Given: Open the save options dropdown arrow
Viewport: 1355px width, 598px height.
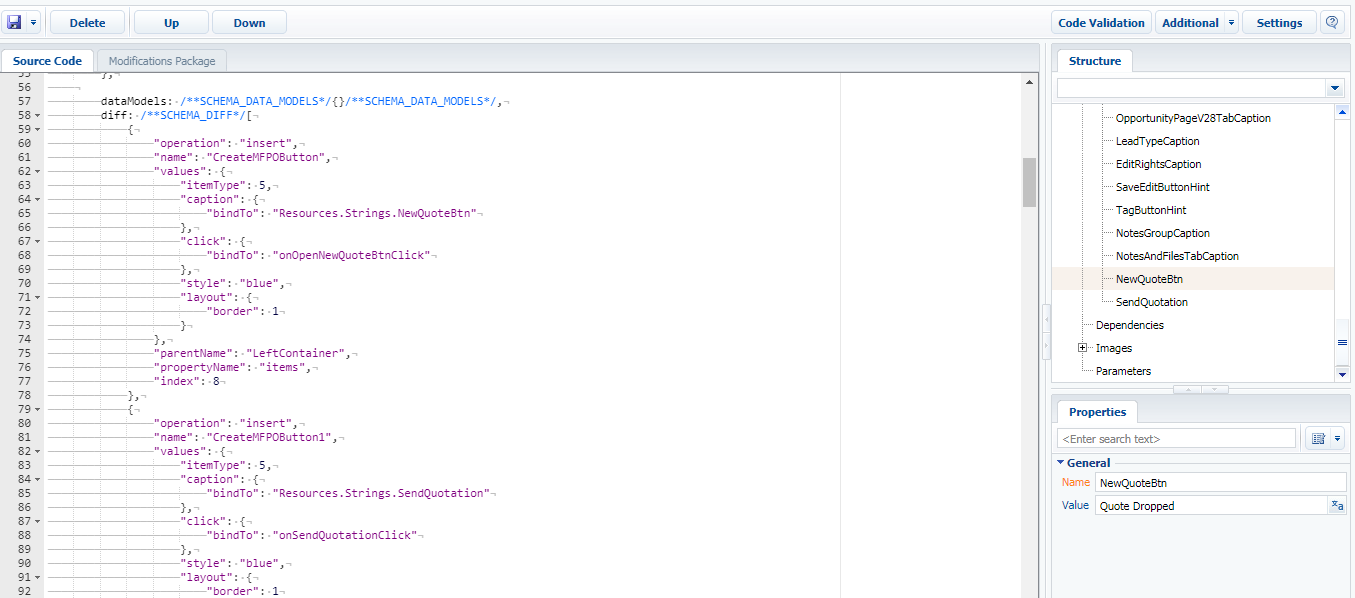Looking at the screenshot, I should coord(33,22).
